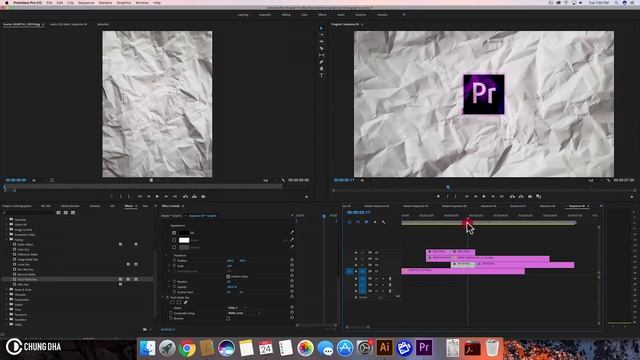Toggle Snap in the timeline panel
The image size is (640, 360).
[358, 222]
